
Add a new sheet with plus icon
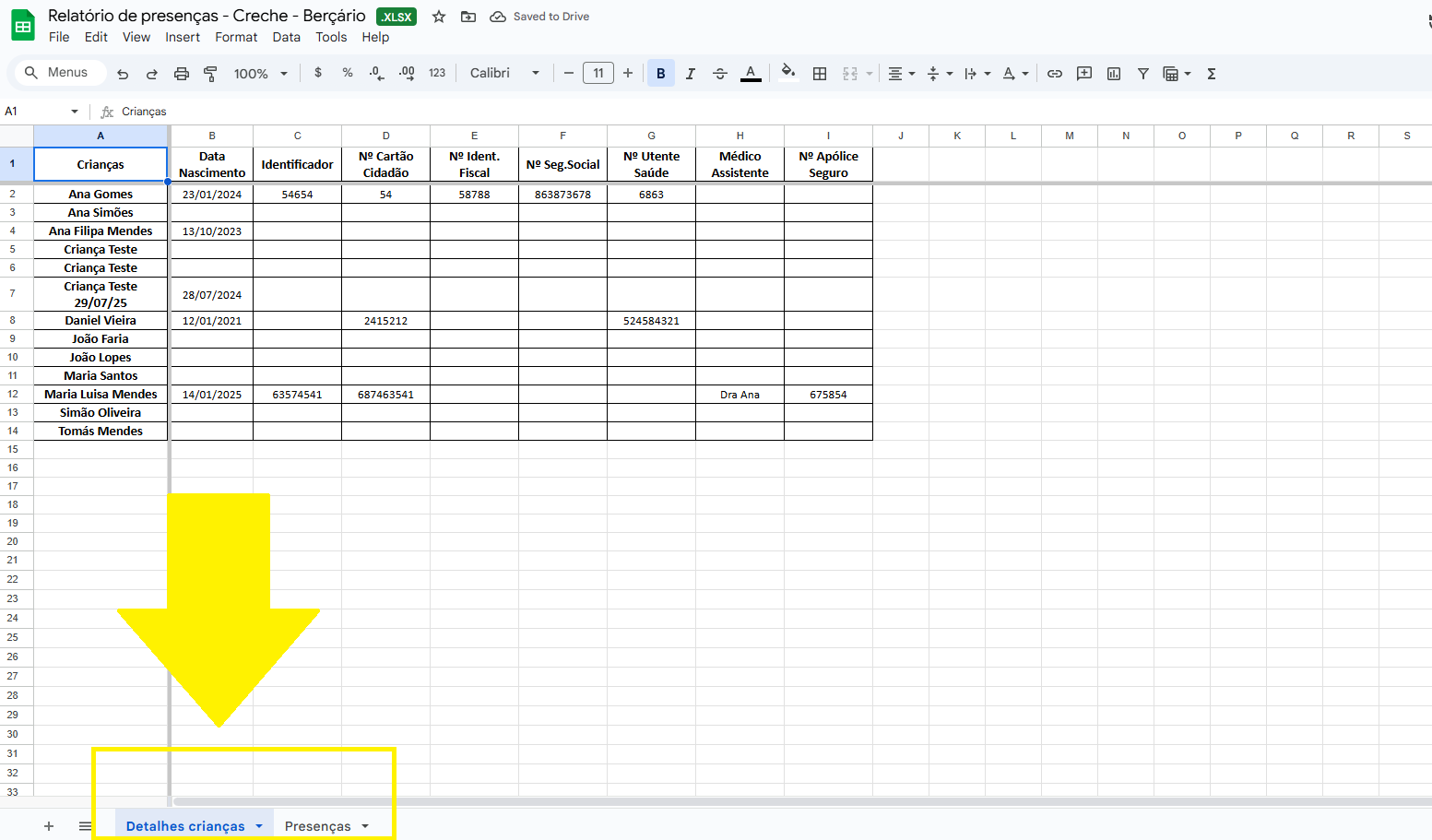[49, 826]
